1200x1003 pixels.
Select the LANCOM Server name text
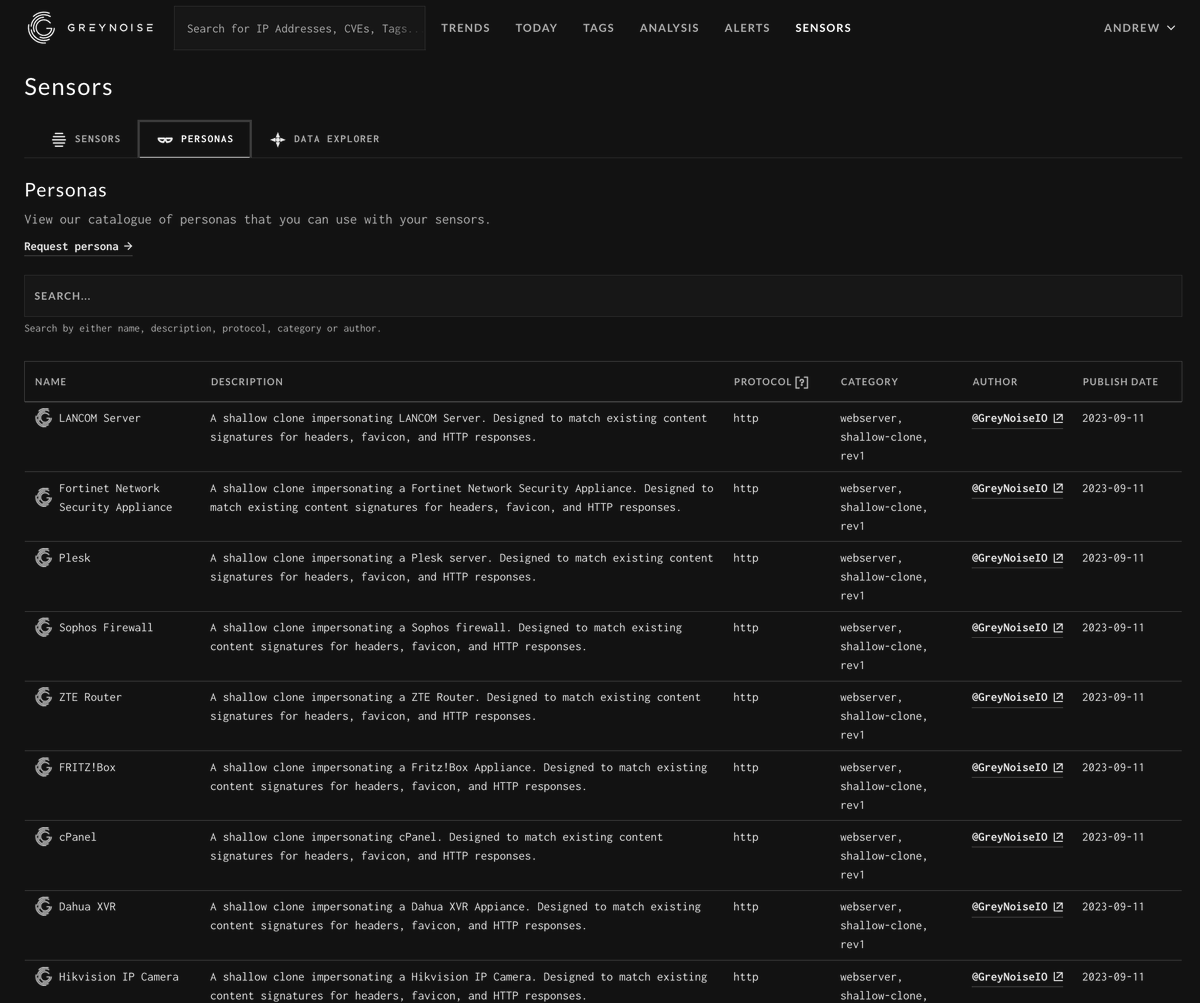click(x=100, y=418)
